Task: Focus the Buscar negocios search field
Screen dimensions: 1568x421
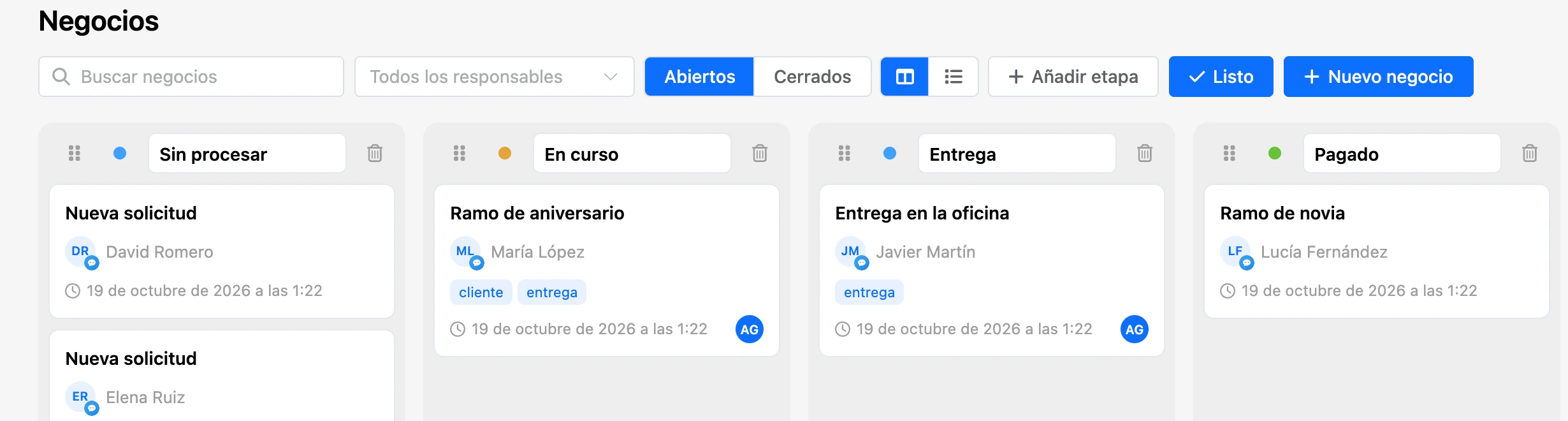Action: [x=191, y=77]
